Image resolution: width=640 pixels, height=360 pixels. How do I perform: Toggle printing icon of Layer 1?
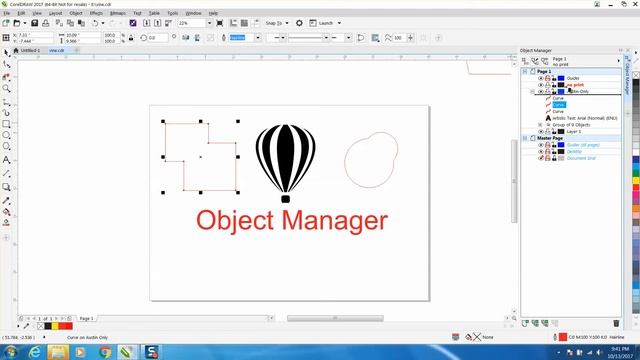(548, 131)
